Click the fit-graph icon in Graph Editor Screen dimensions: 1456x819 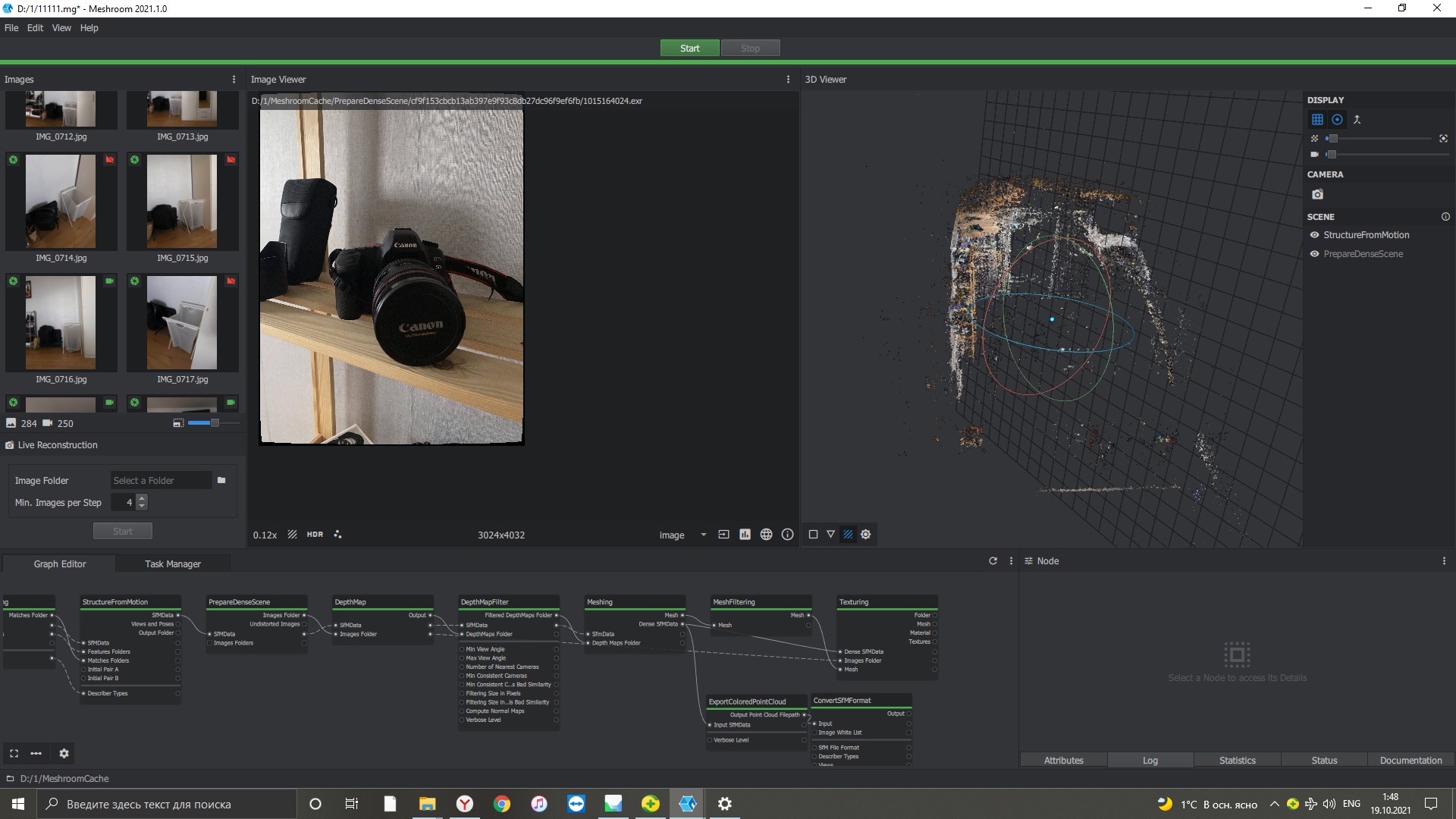pos(14,753)
